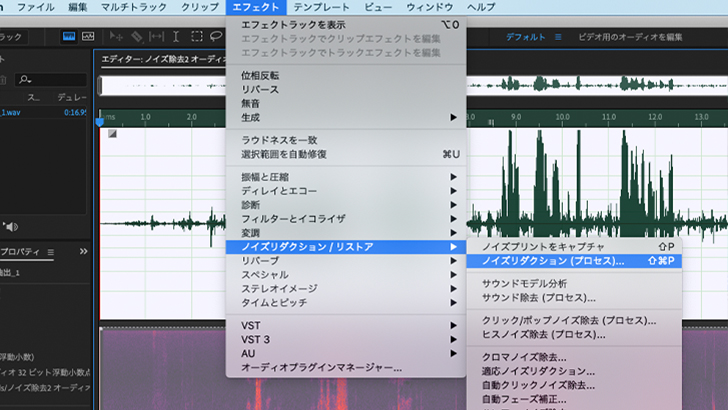Expand the スペシャル submenu
Viewport: 728px width, 410px height.
[x=346, y=274]
